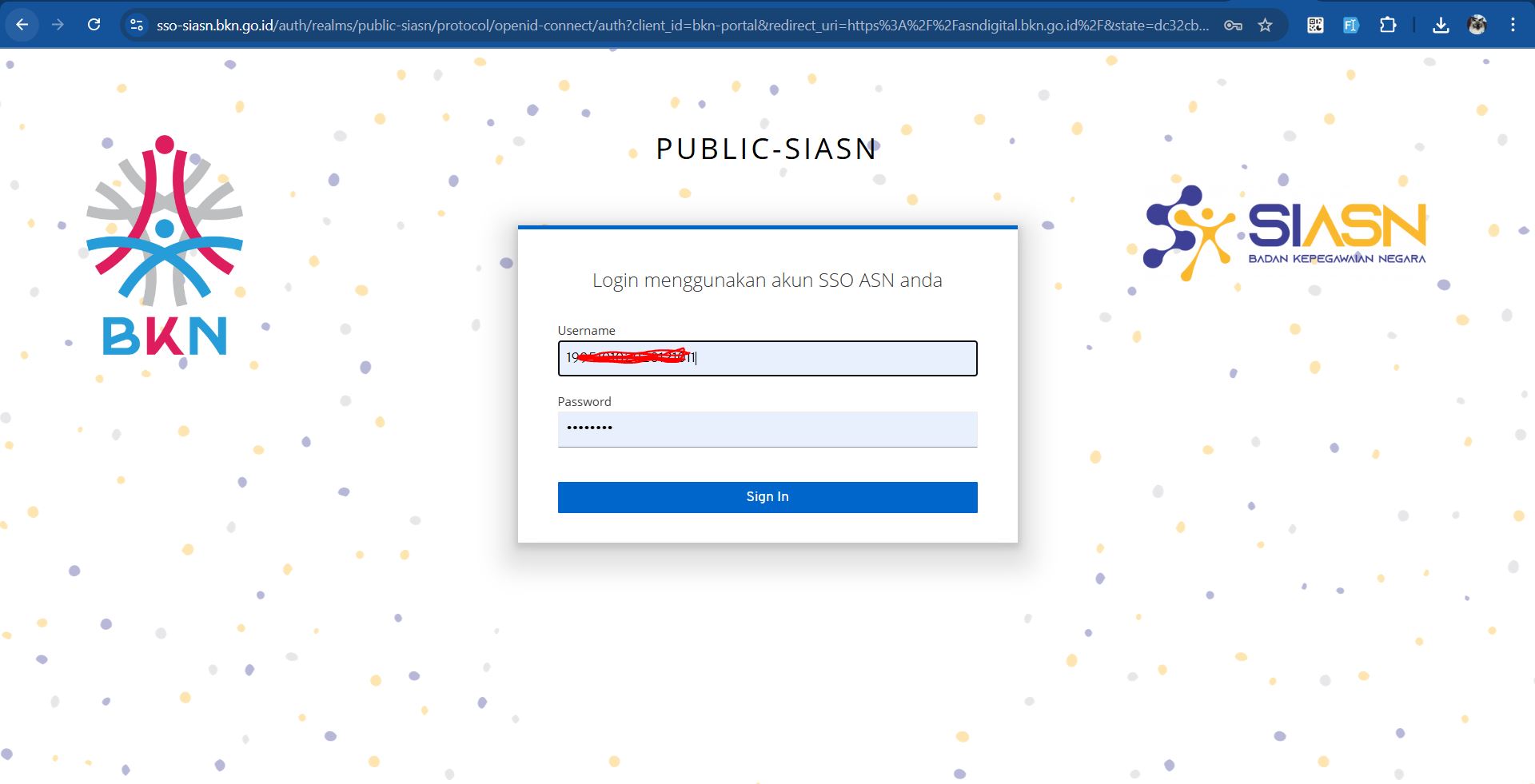Image resolution: width=1535 pixels, height=784 pixels.
Task: Open the browser profile avatar
Action: [1477, 25]
